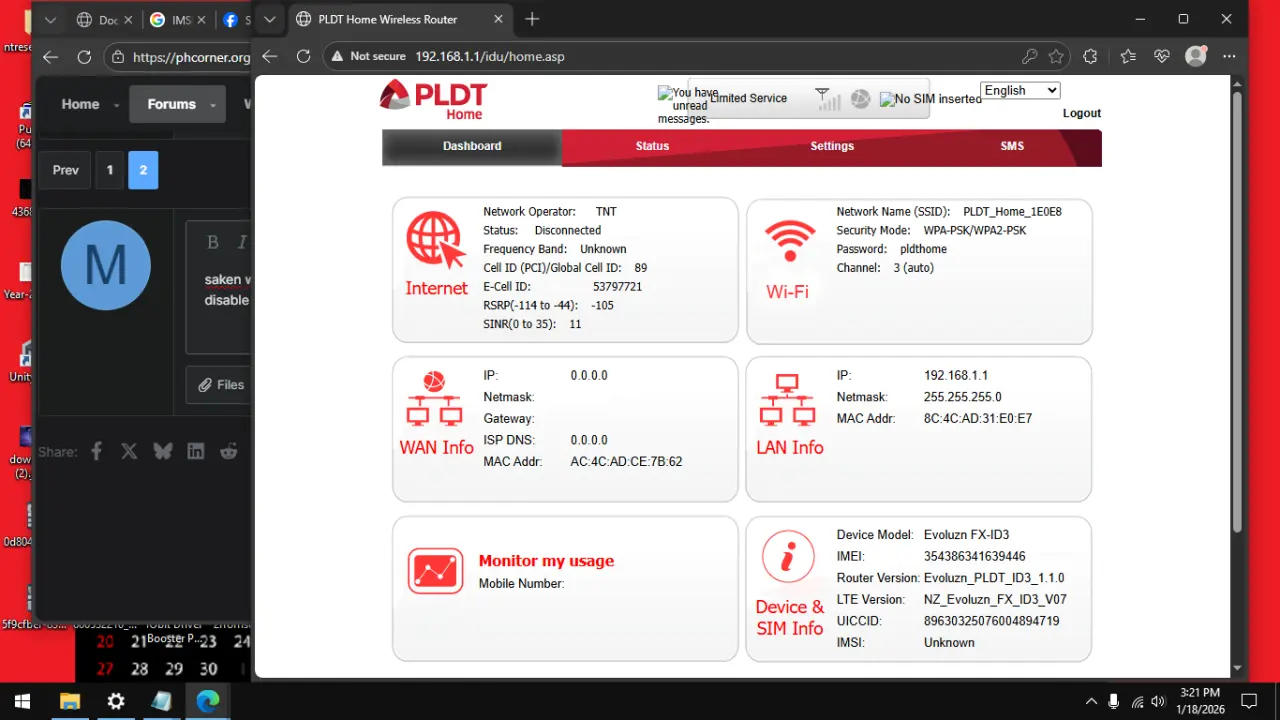Open a new tab in router window

pyautogui.click(x=532, y=19)
